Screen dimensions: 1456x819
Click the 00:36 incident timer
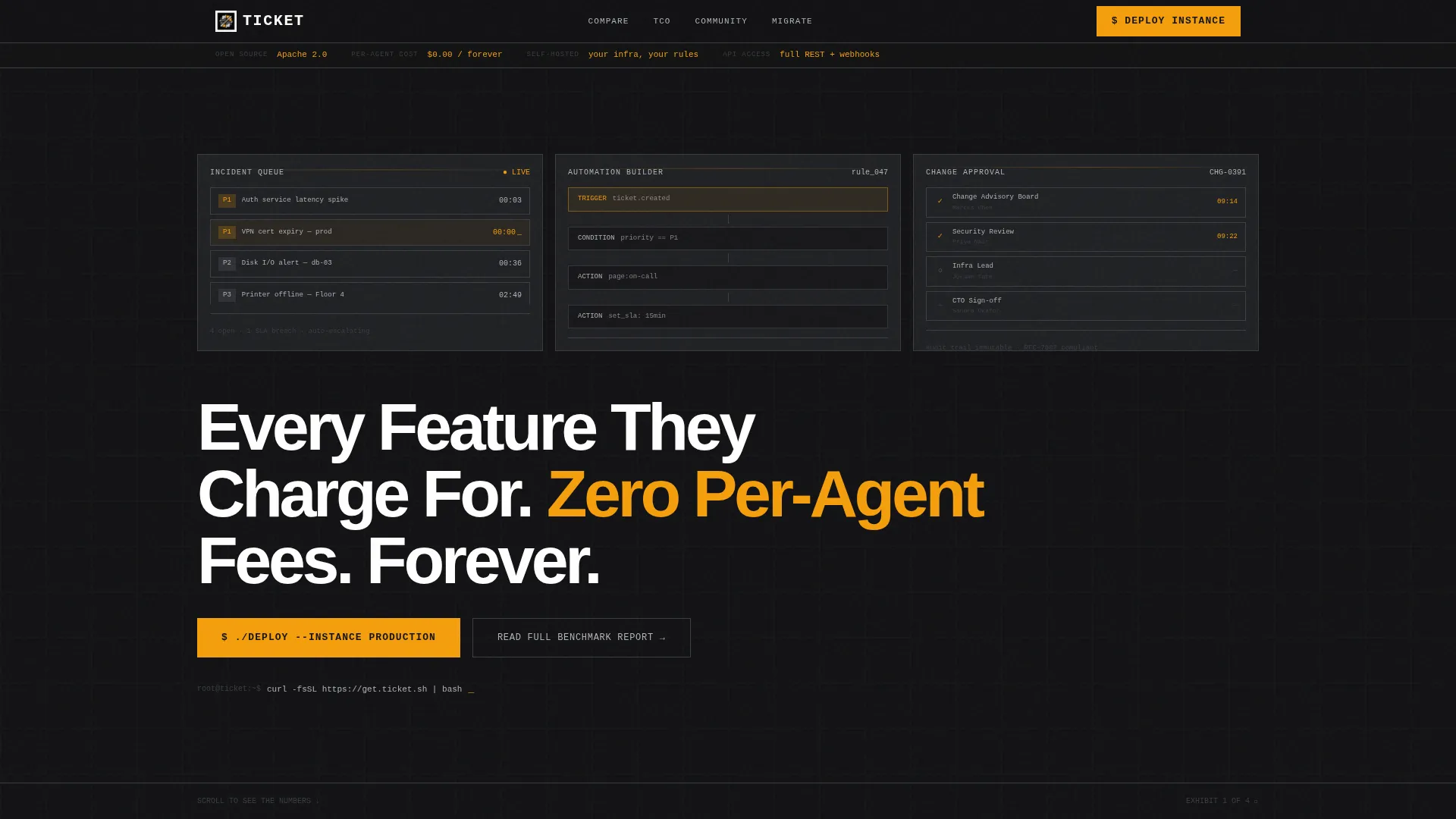point(510,264)
